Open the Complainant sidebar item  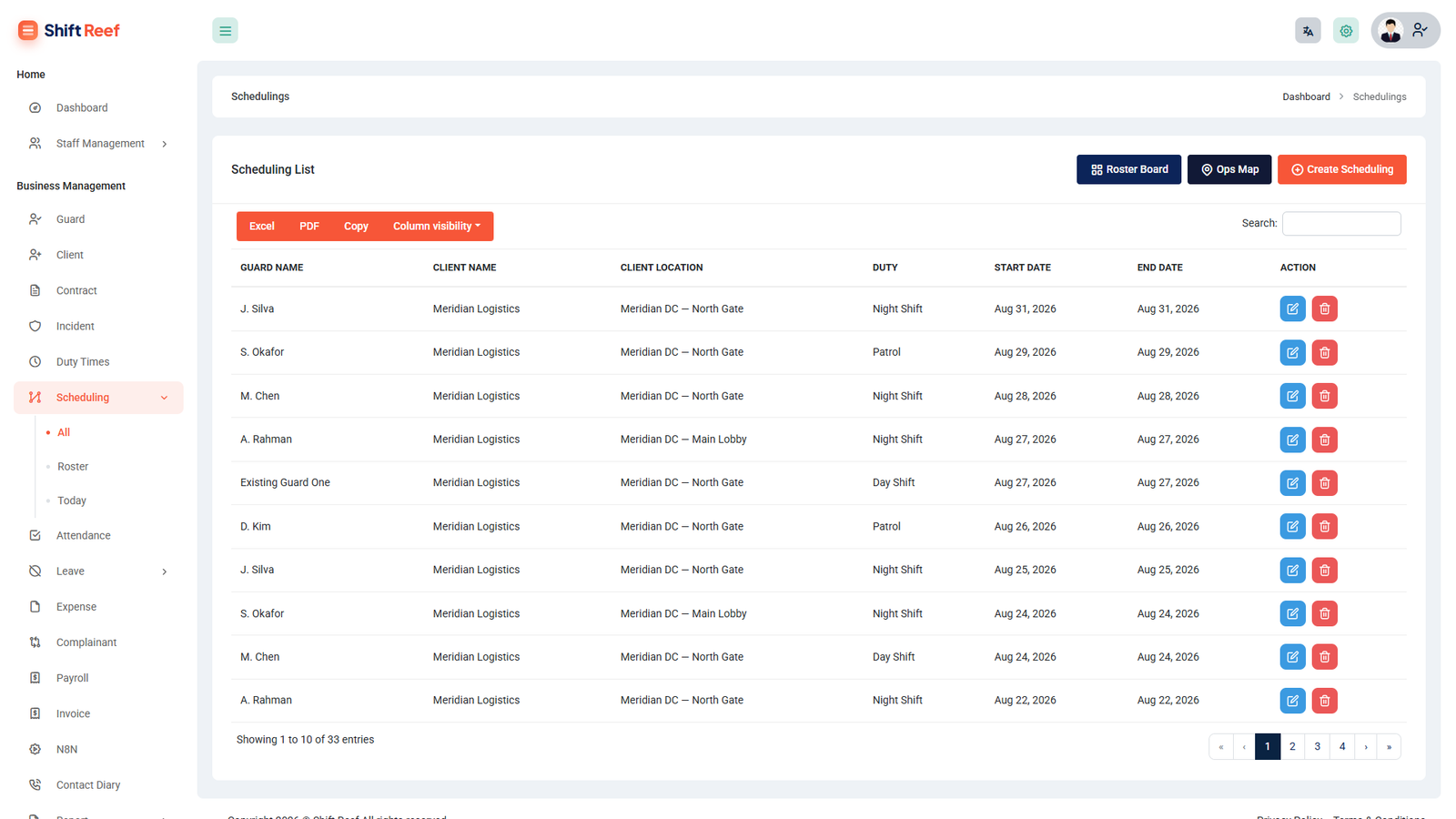pyautogui.click(x=98, y=642)
